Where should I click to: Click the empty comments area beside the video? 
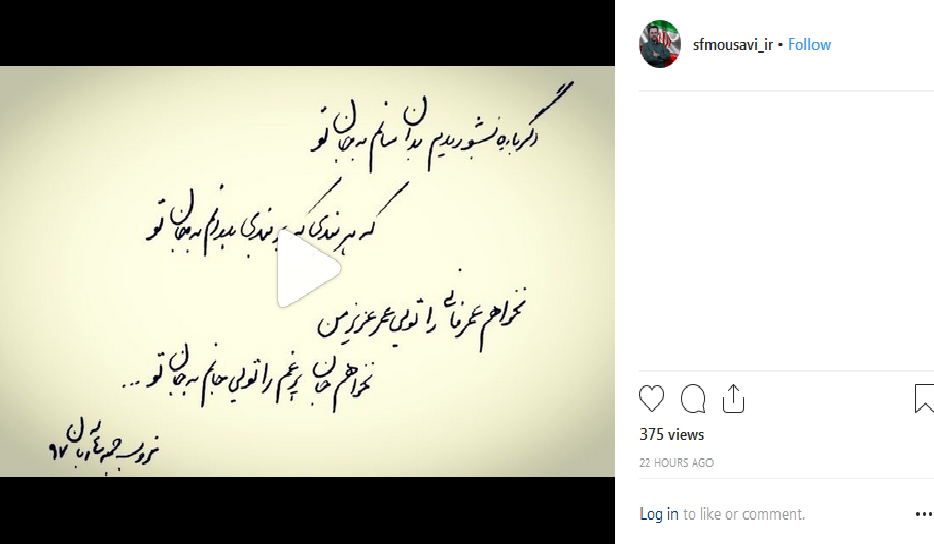click(786, 231)
